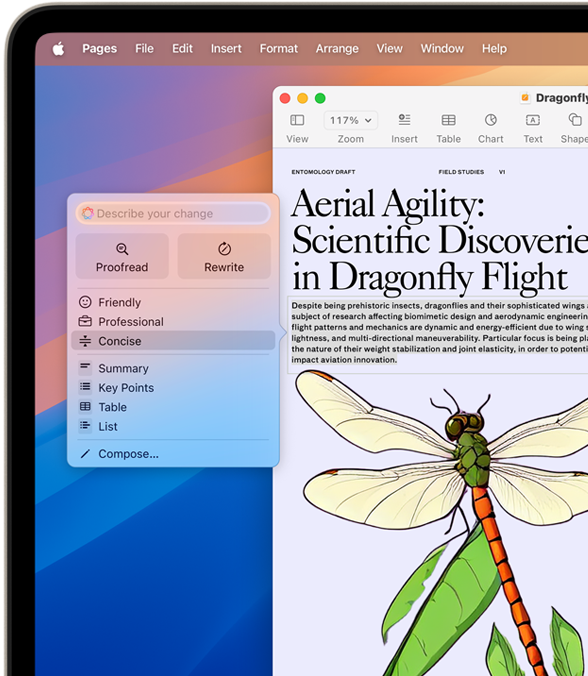
Task: Click the ENTOMOLOGY DRAFT header text
Action: (323, 172)
